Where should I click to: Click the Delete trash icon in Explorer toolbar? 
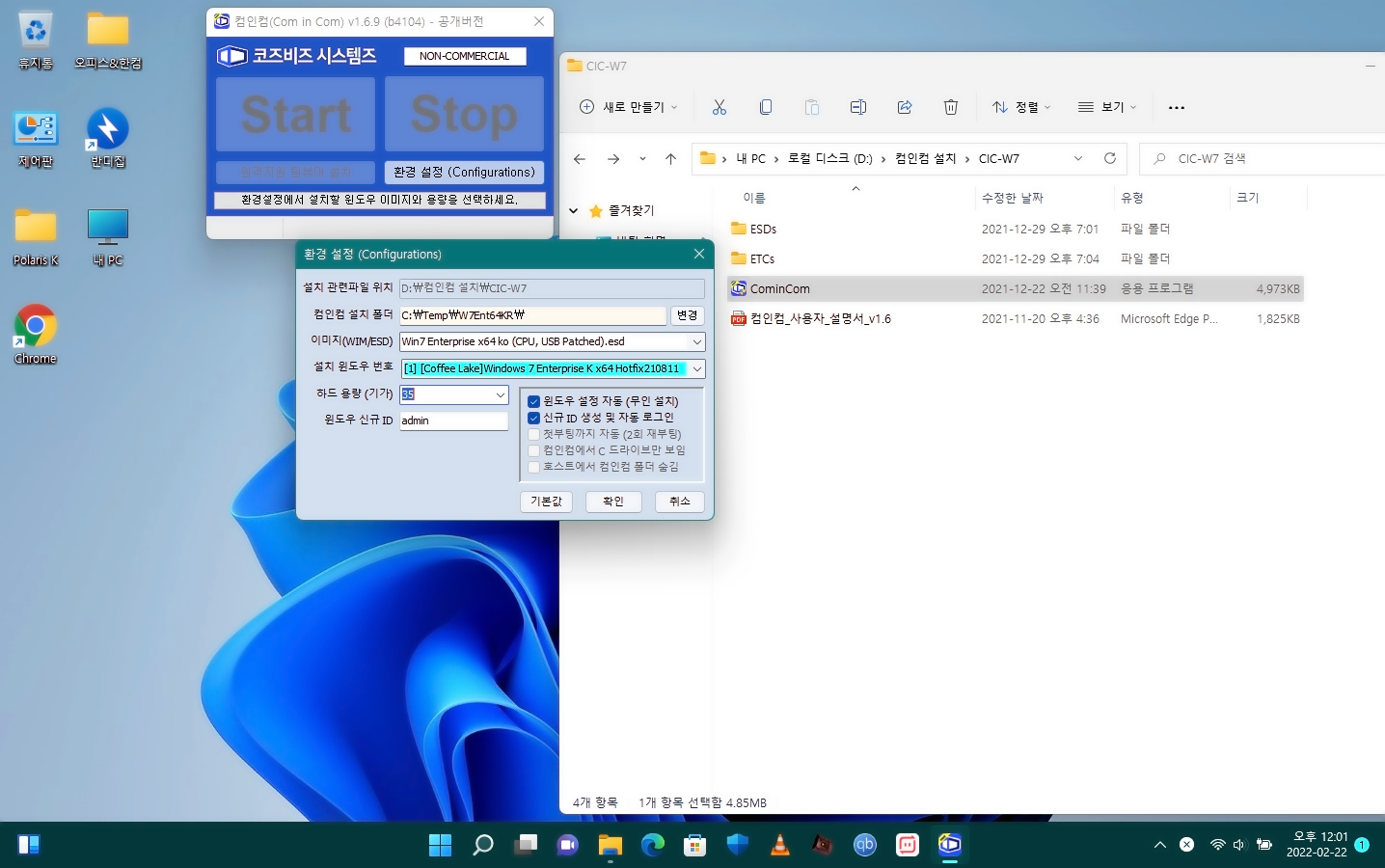coord(950,107)
